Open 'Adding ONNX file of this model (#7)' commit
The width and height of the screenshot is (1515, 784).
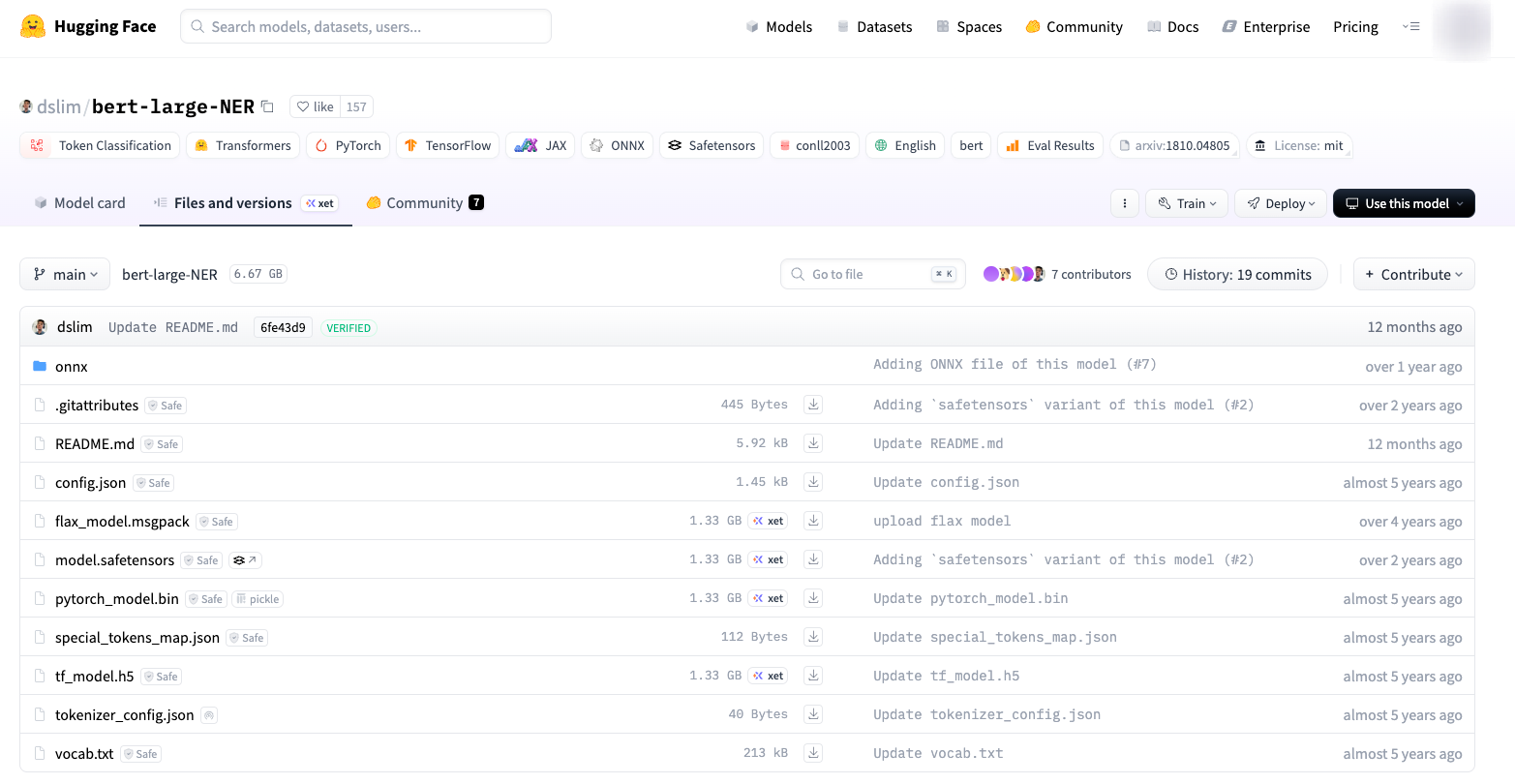click(1015, 364)
